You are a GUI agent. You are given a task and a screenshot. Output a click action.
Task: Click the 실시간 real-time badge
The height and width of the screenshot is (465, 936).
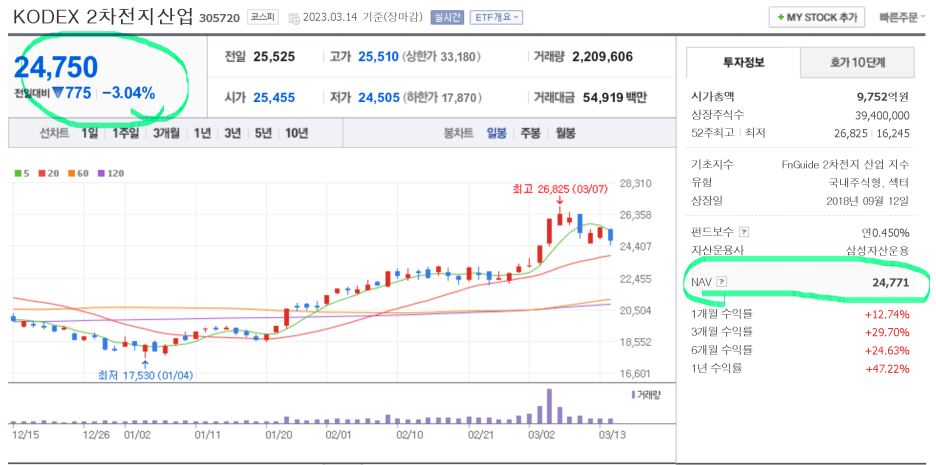(447, 17)
